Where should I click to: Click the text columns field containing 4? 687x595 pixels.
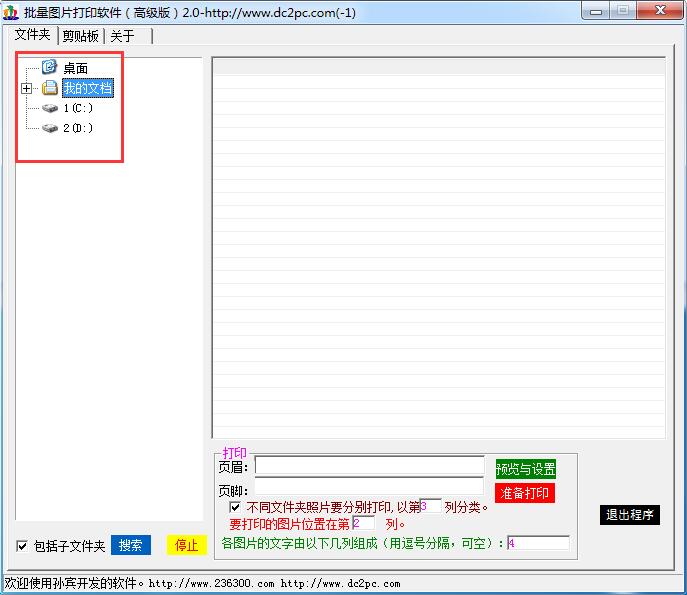point(538,543)
